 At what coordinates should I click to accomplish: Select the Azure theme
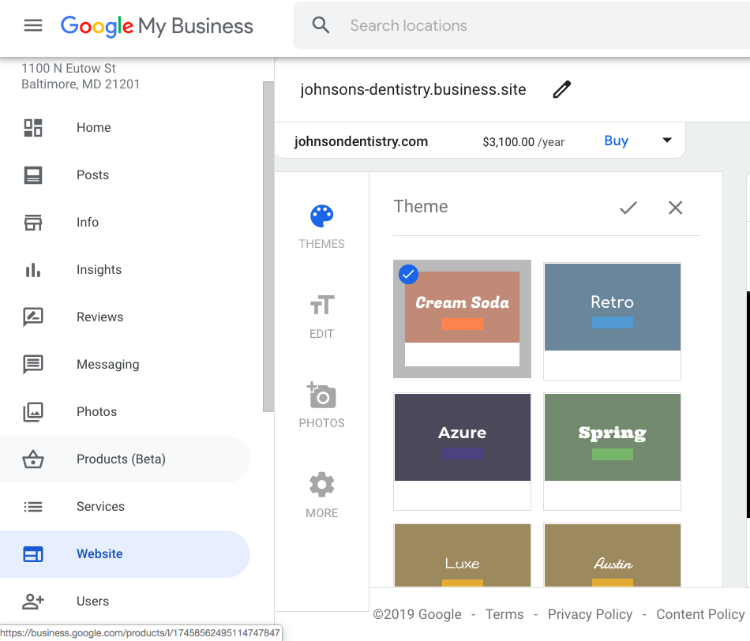point(462,452)
